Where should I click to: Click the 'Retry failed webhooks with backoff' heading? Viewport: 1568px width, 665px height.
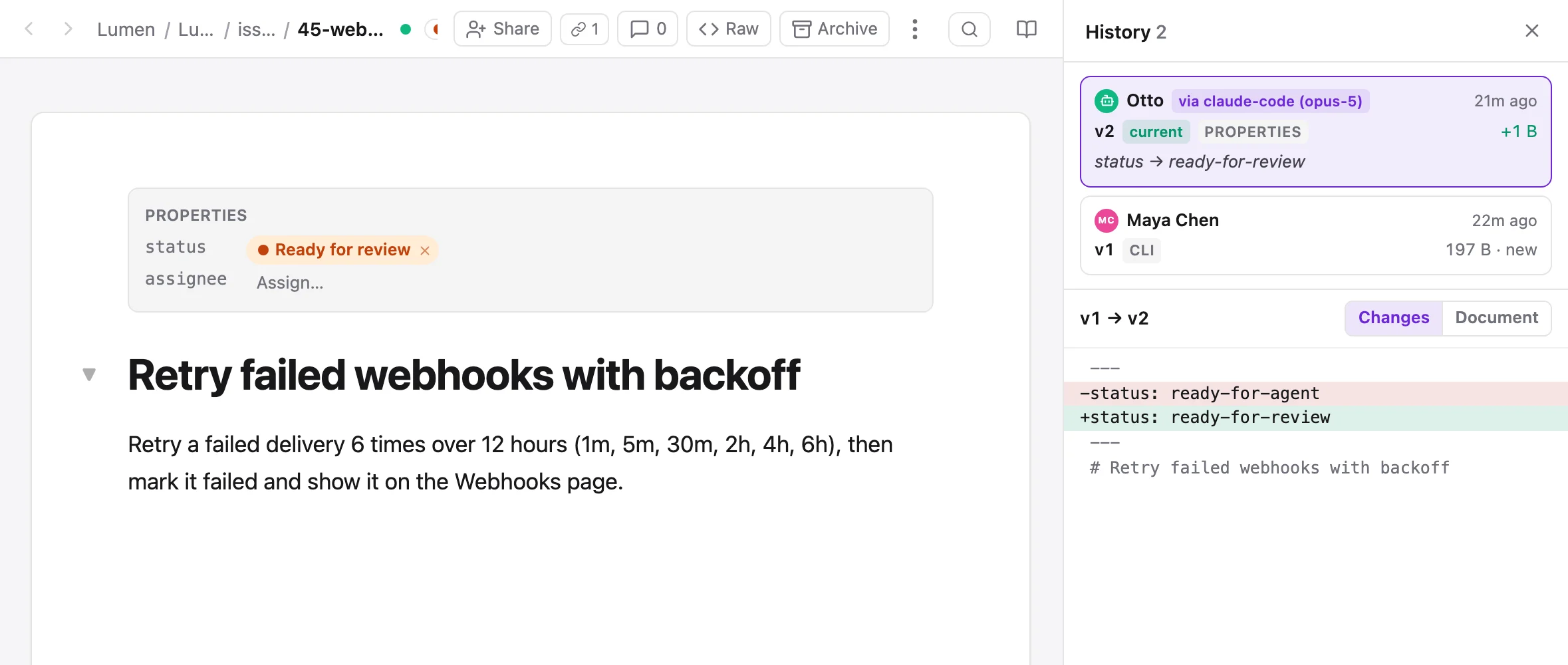pyautogui.click(x=463, y=375)
